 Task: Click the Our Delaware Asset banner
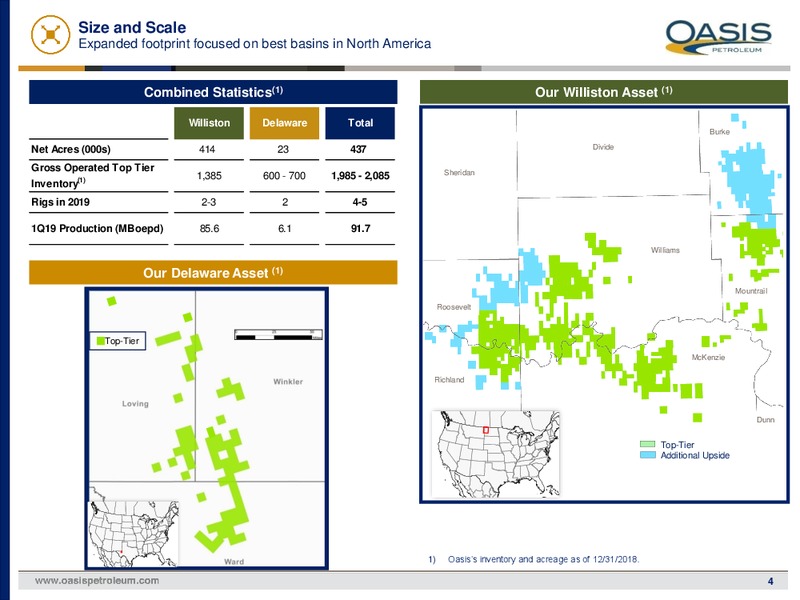[x=213, y=273]
